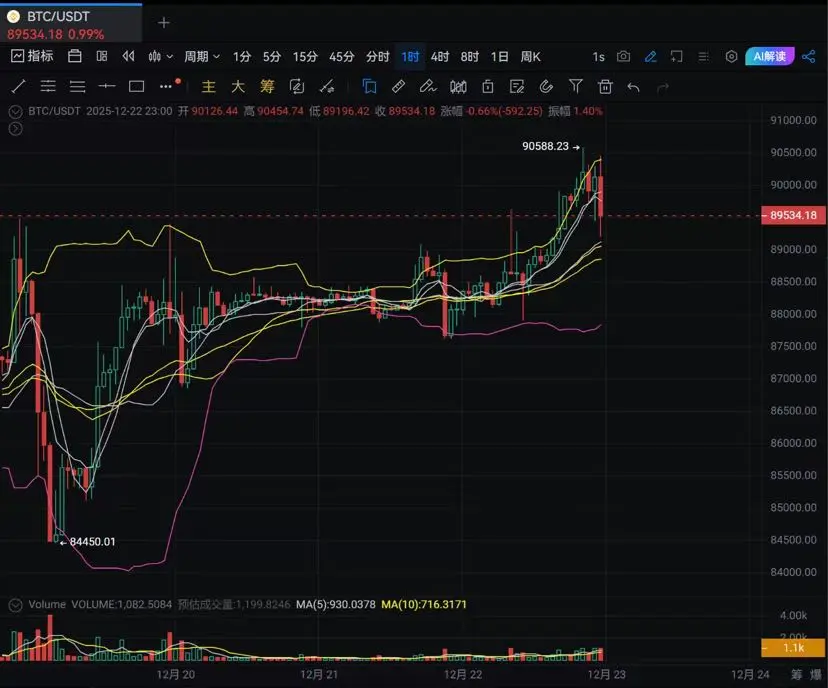This screenshot has width=828, height=688.
Task: Click the 89534.18 current price label on axis
Action: point(794,215)
